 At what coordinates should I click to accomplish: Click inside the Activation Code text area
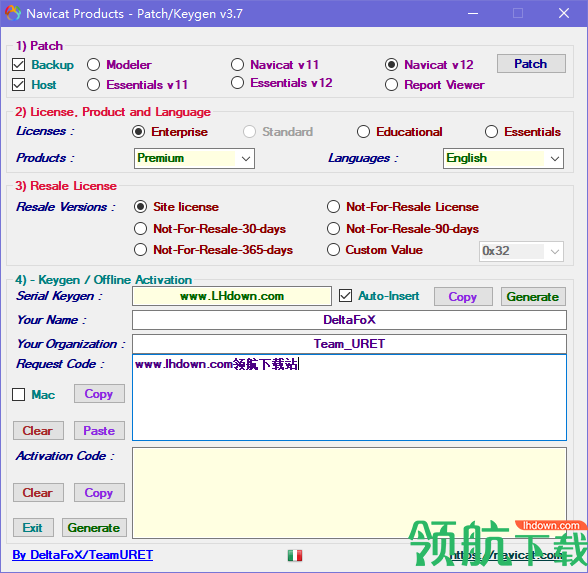coord(349,493)
